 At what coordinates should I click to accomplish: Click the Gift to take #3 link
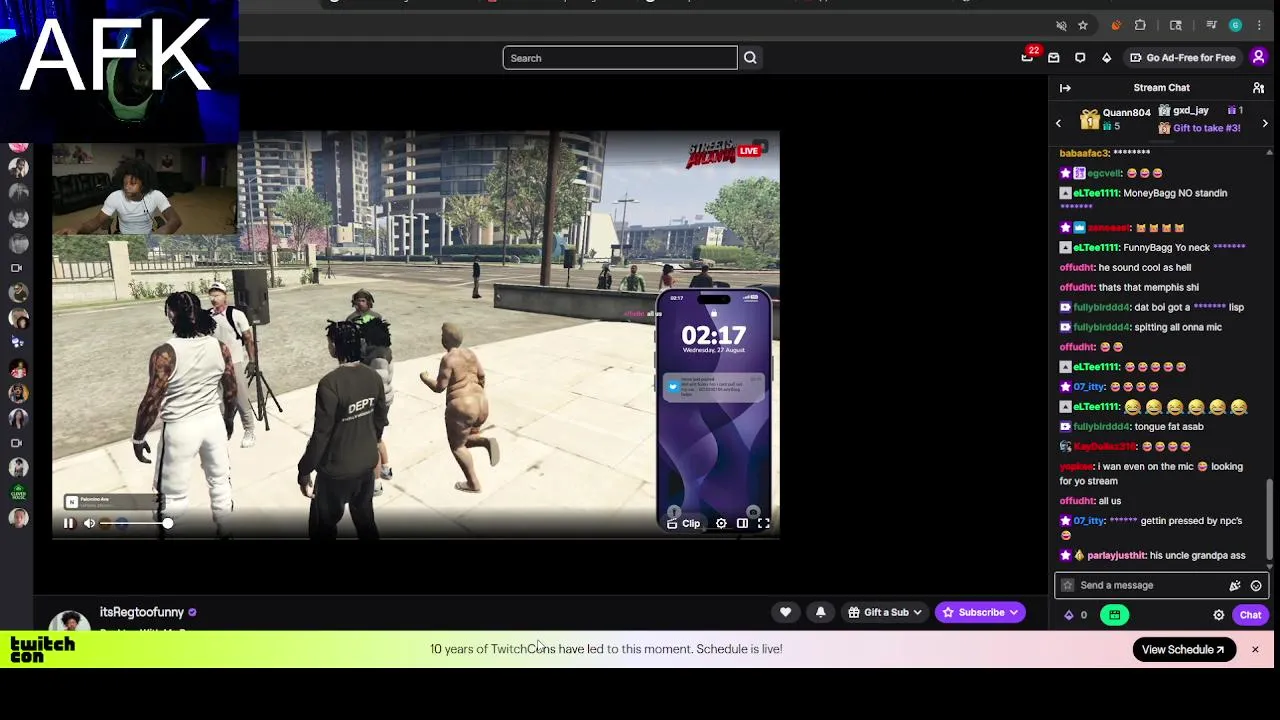pyautogui.click(x=1206, y=128)
